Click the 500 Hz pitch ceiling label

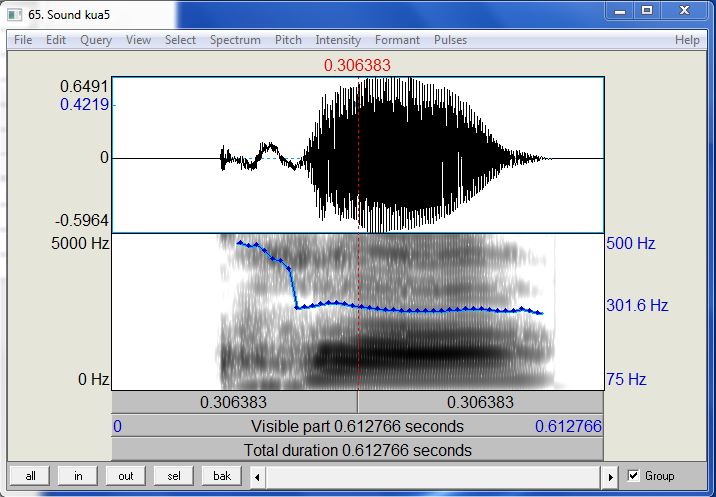click(631, 243)
